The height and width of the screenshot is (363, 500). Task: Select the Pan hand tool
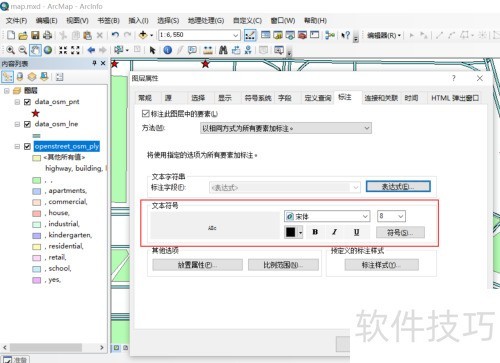point(35,50)
